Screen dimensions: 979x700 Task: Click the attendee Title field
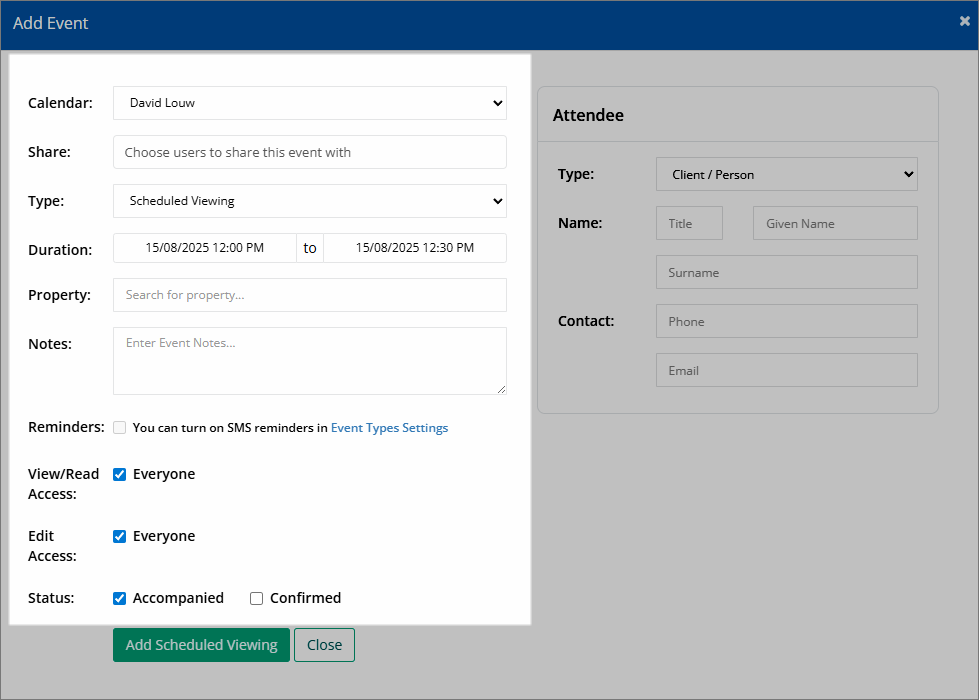click(689, 223)
